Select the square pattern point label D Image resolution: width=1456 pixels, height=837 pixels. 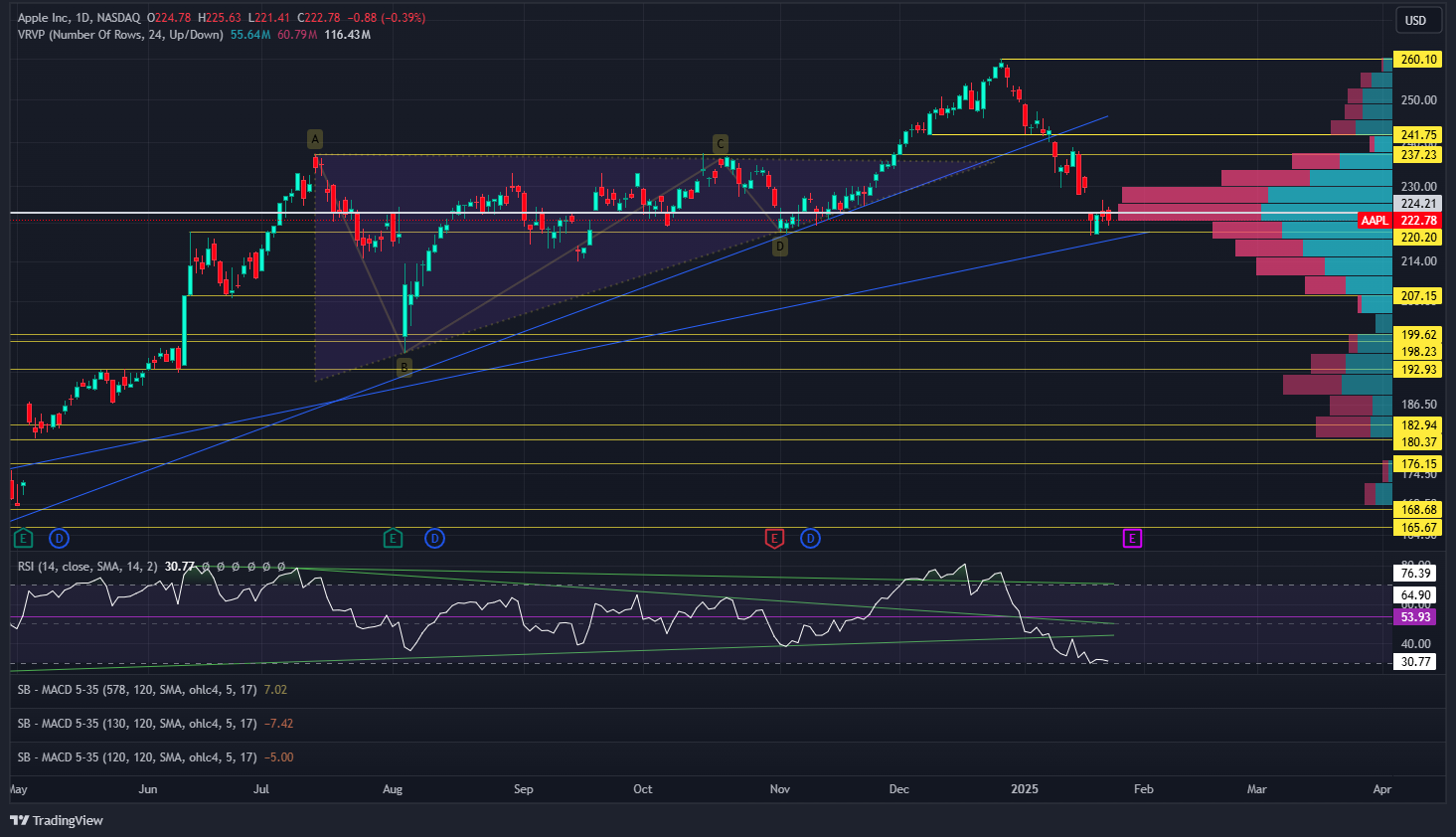pyautogui.click(x=780, y=247)
